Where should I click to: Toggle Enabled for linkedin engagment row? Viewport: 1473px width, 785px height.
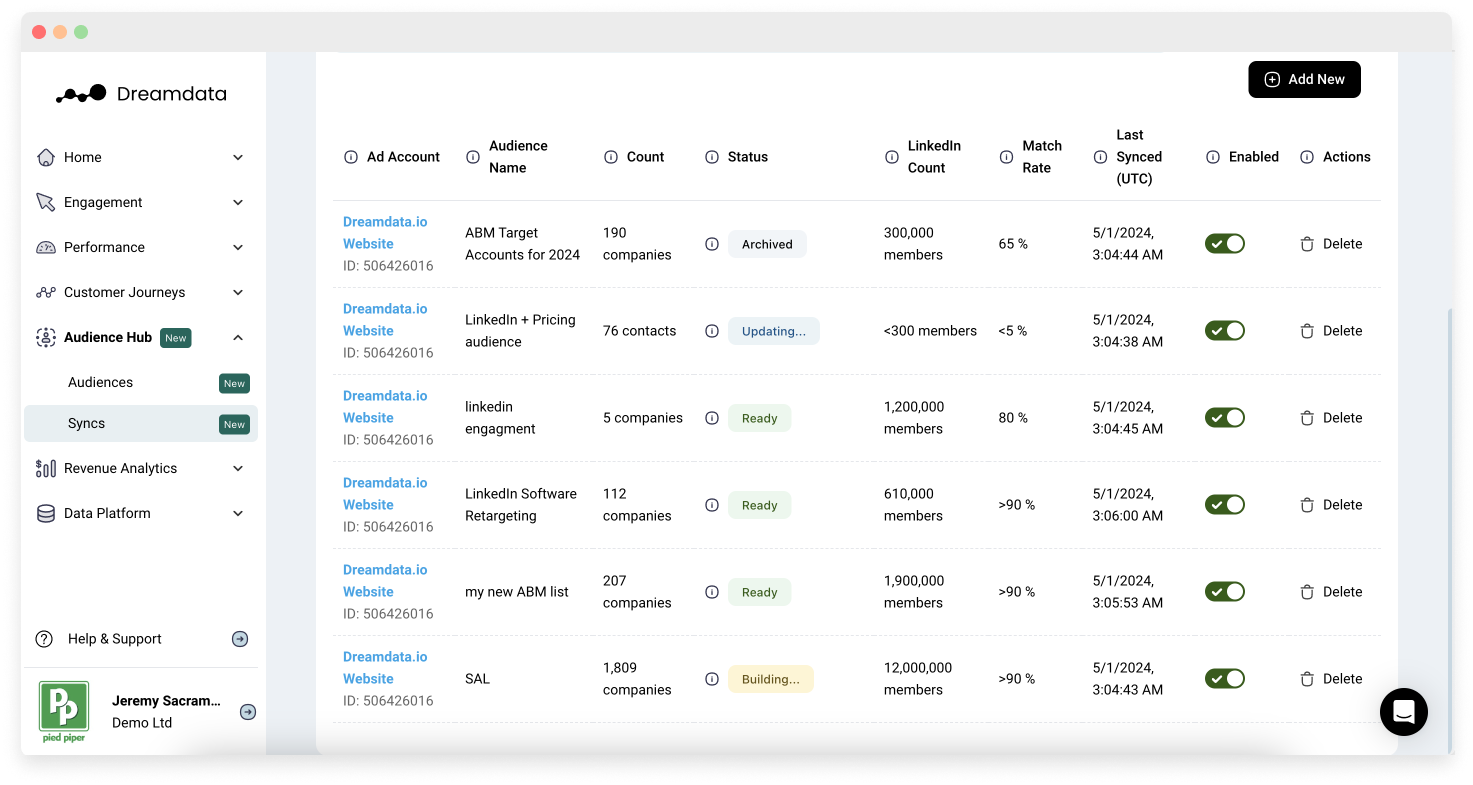1225,418
